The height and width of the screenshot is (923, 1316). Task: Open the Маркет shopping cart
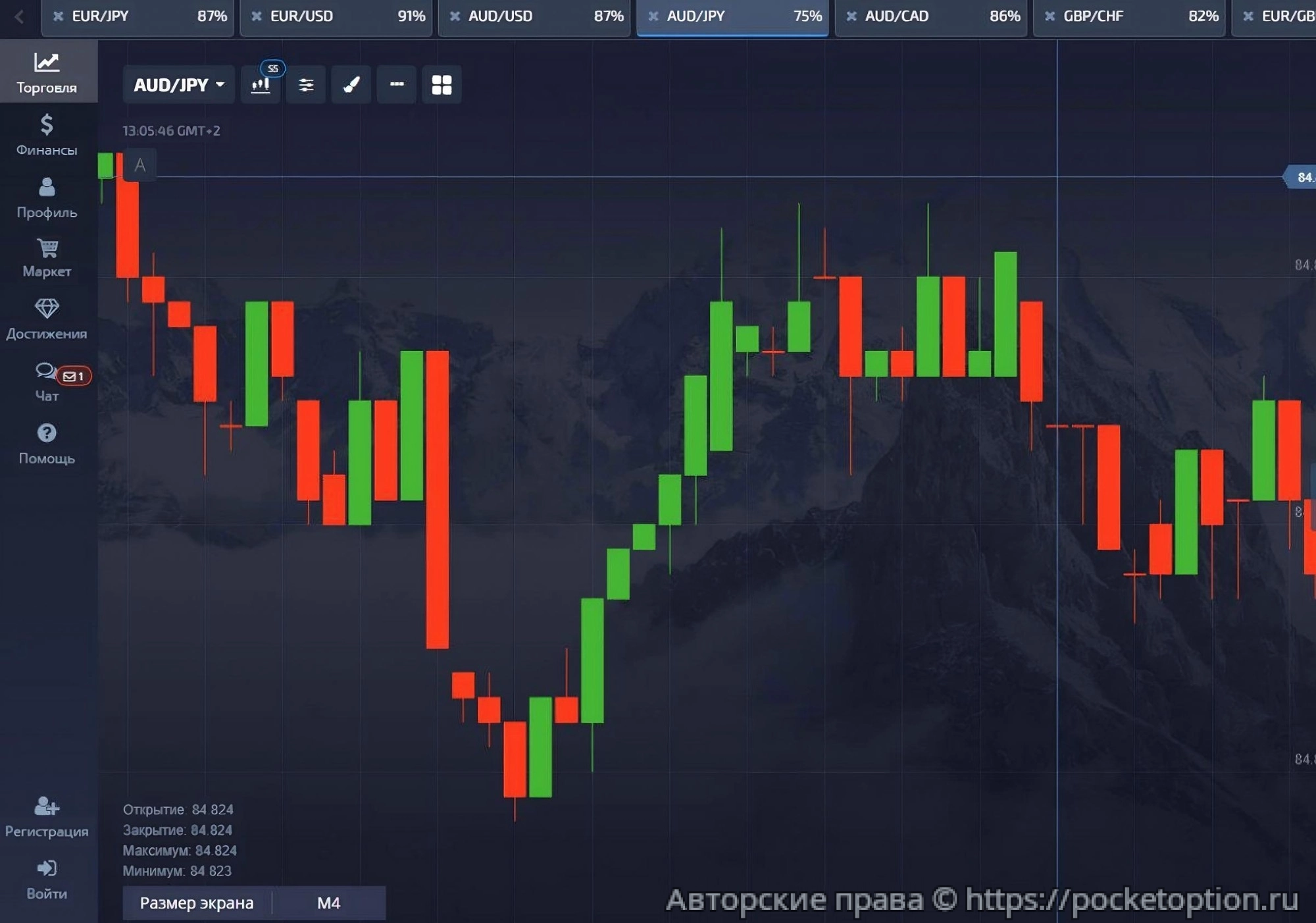47,257
